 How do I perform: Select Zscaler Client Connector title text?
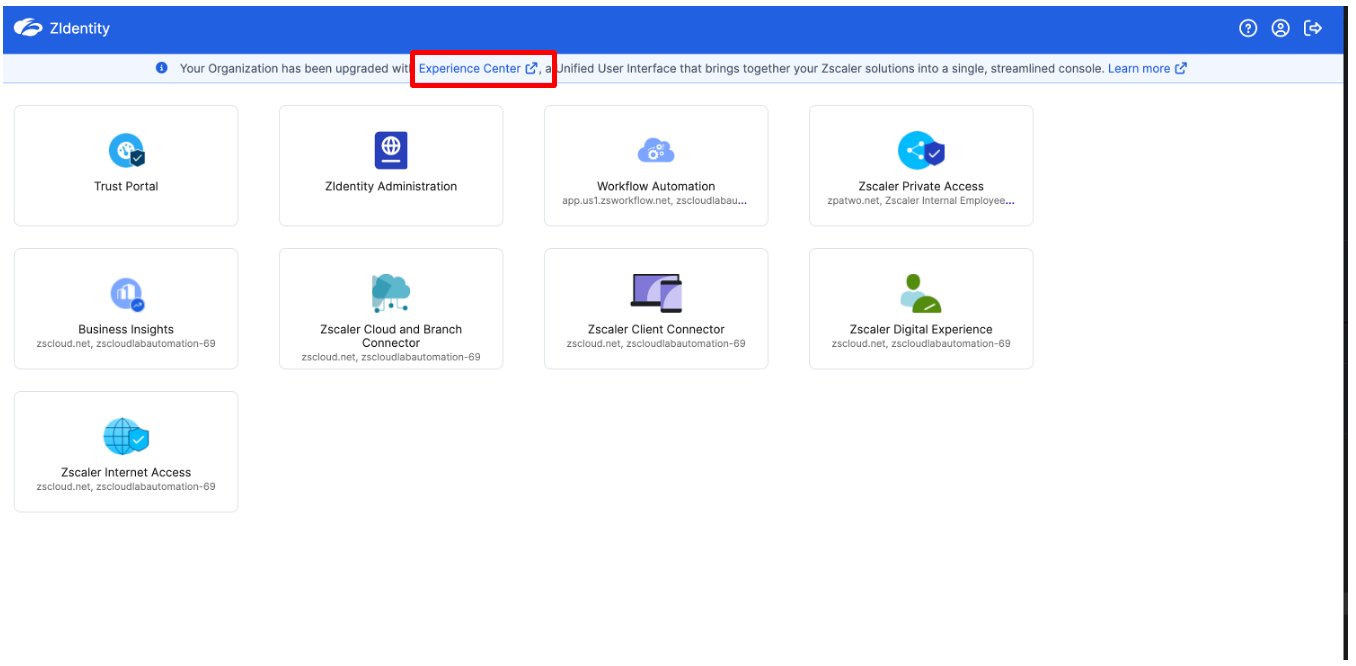click(x=656, y=329)
